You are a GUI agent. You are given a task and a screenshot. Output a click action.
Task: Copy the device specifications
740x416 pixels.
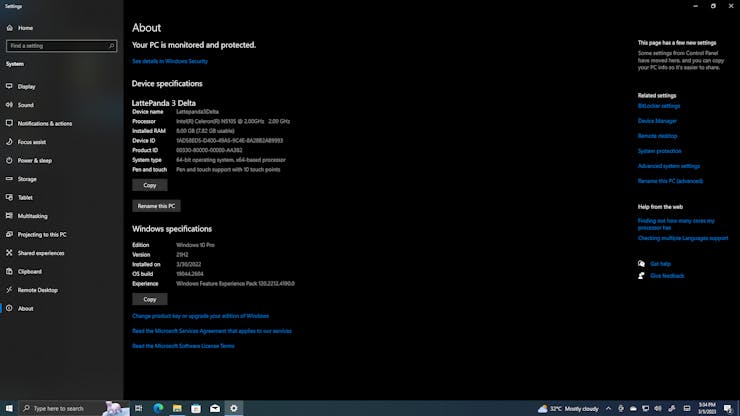pyautogui.click(x=150, y=185)
